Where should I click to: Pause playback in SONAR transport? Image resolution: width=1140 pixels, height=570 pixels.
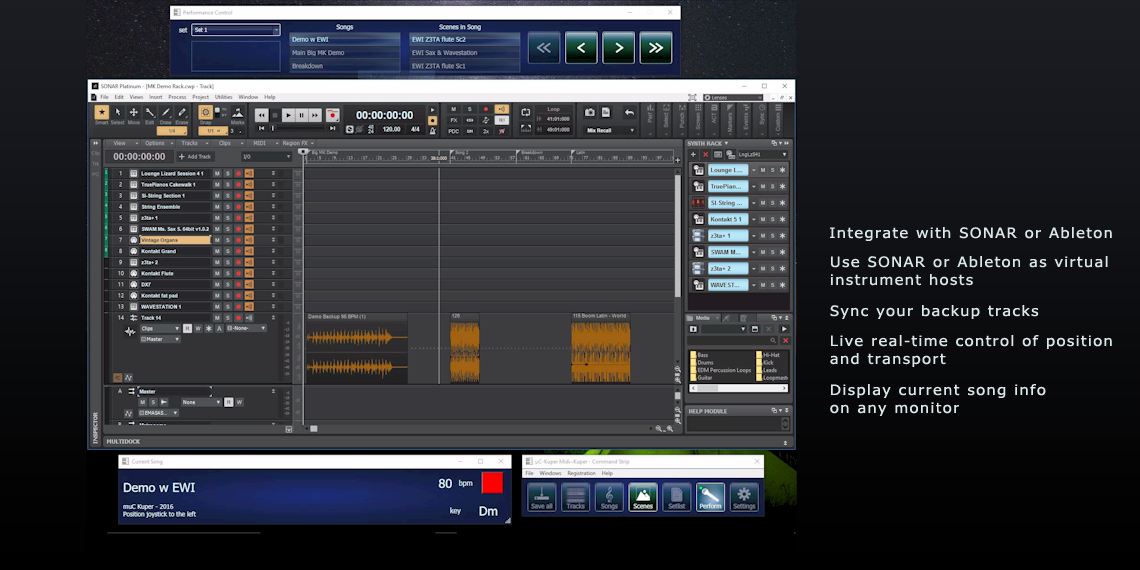(301, 115)
